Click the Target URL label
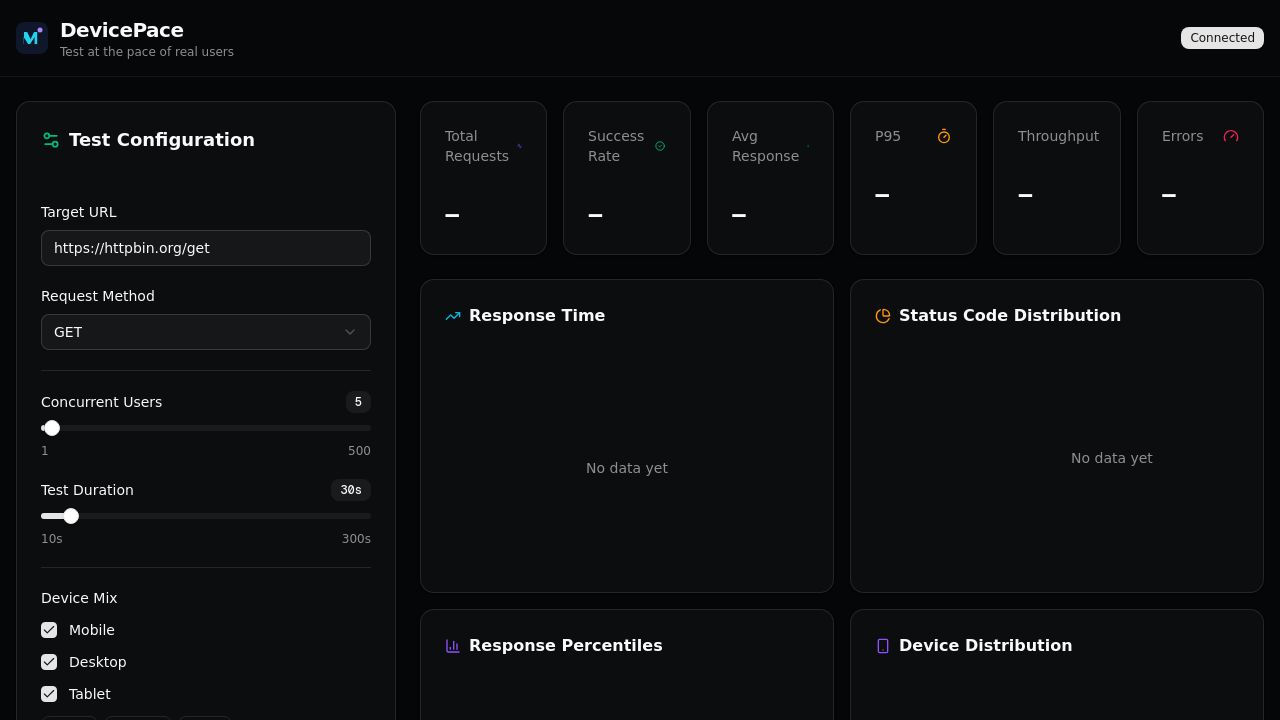The image size is (1280, 720). pos(79,212)
